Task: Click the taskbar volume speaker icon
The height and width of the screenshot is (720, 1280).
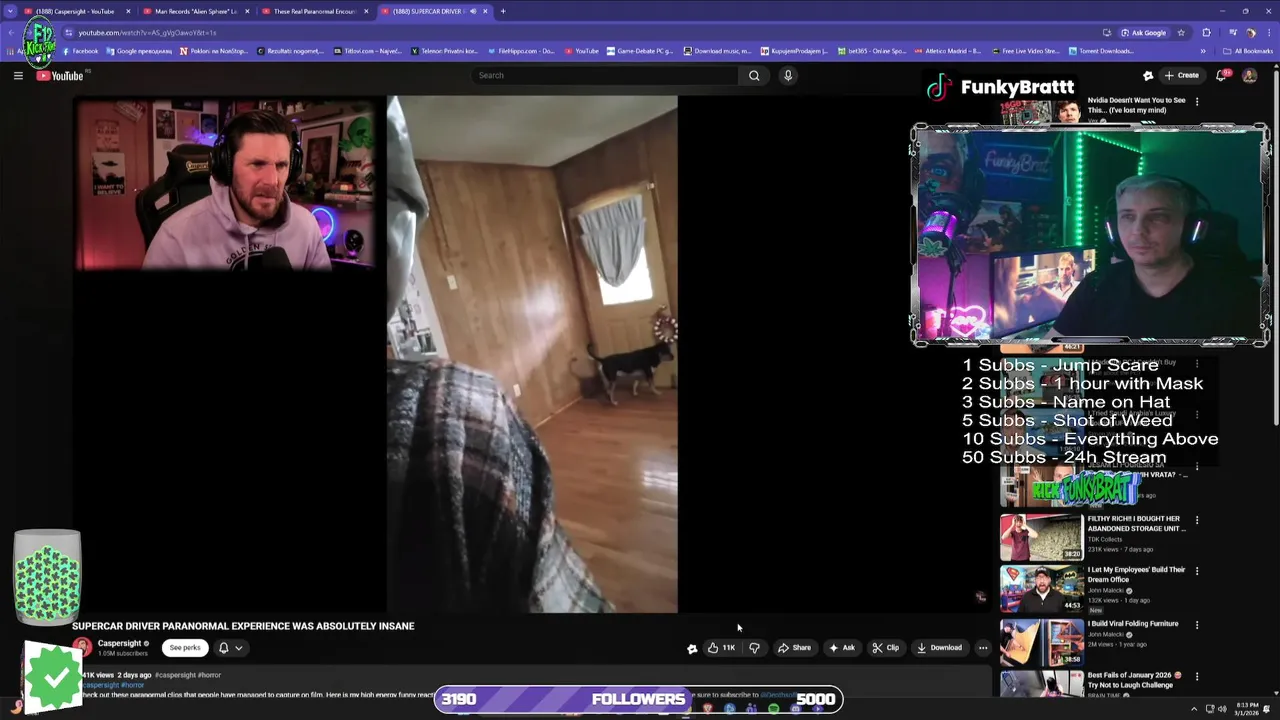Action: [1222, 708]
